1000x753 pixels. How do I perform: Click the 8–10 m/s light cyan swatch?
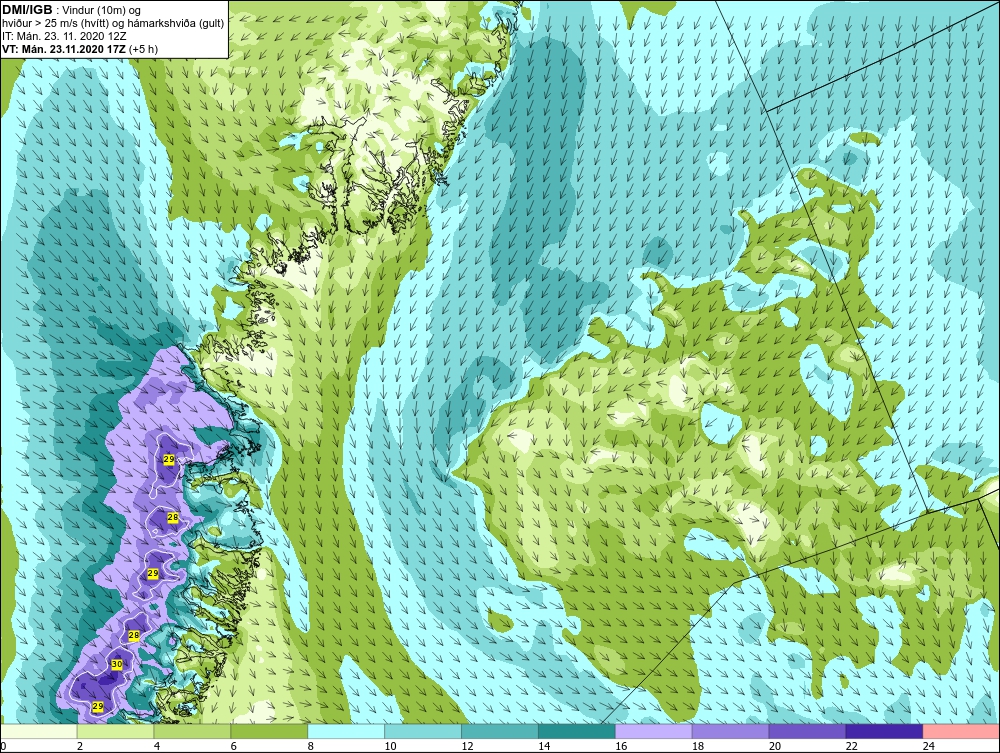346,731
